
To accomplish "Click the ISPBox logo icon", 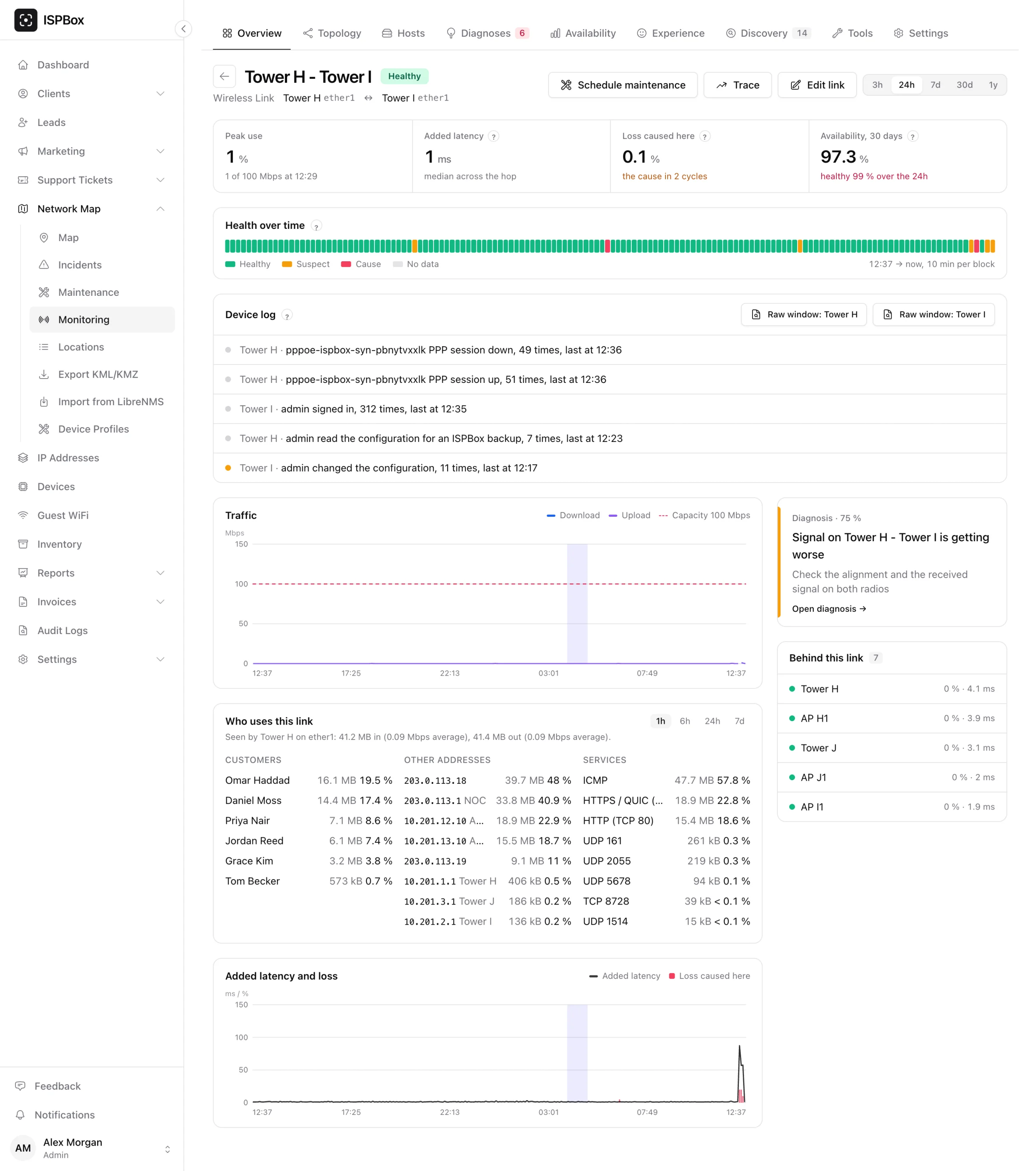I will (x=26, y=20).
